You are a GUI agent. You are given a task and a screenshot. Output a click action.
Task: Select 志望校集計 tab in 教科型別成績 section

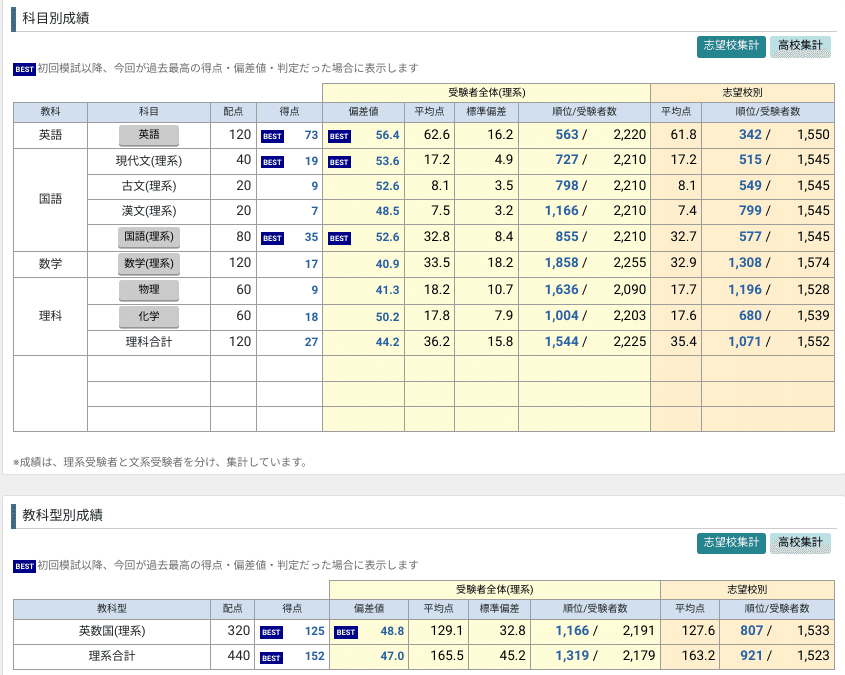[x=731, y=542]
